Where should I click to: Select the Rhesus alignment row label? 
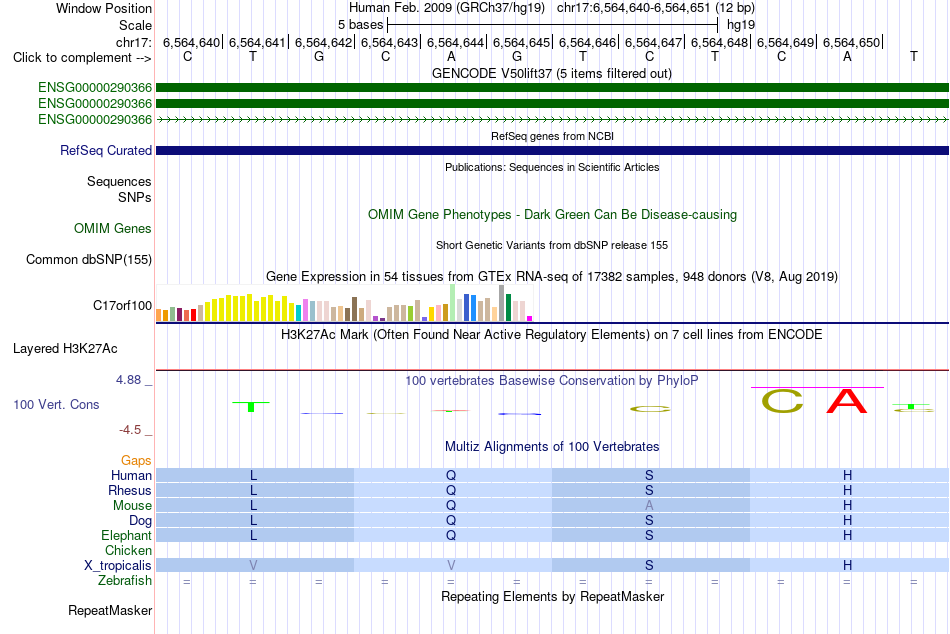click(130, 490)
